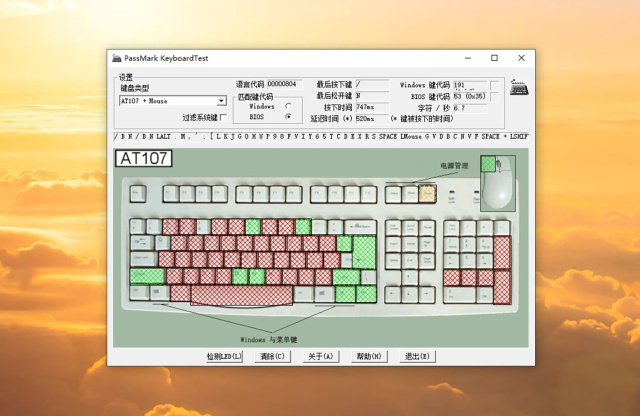Screen dimensions: 640x416
Task: Click the left arrow key on keyboard image
Action: pos(393,294)
